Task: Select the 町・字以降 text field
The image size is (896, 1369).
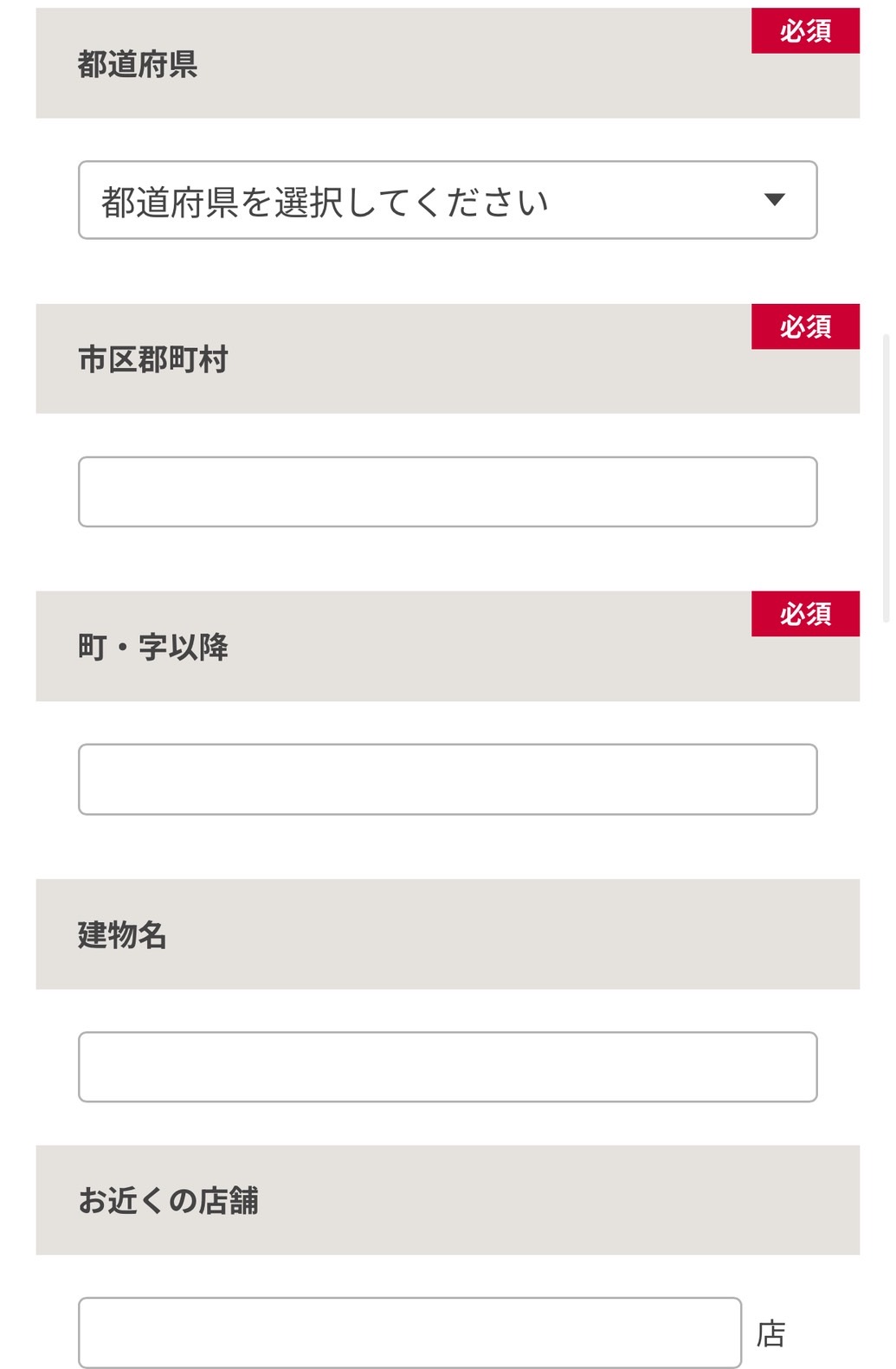Action: pos(448,778)
